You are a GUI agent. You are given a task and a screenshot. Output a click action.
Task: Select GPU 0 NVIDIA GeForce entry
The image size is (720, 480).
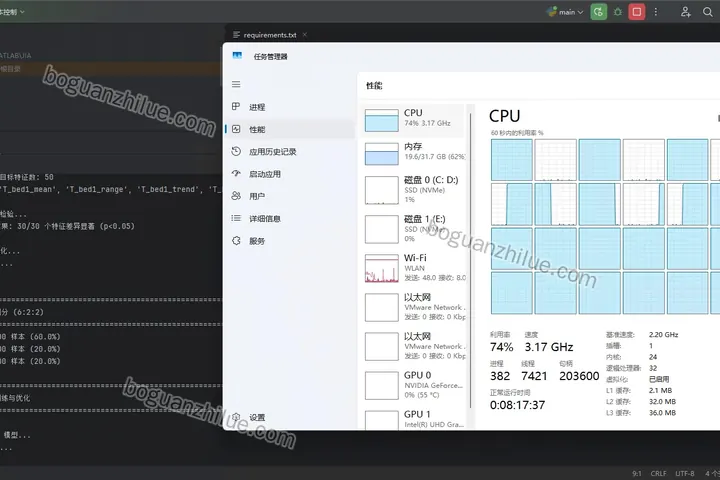click(414, 385)
